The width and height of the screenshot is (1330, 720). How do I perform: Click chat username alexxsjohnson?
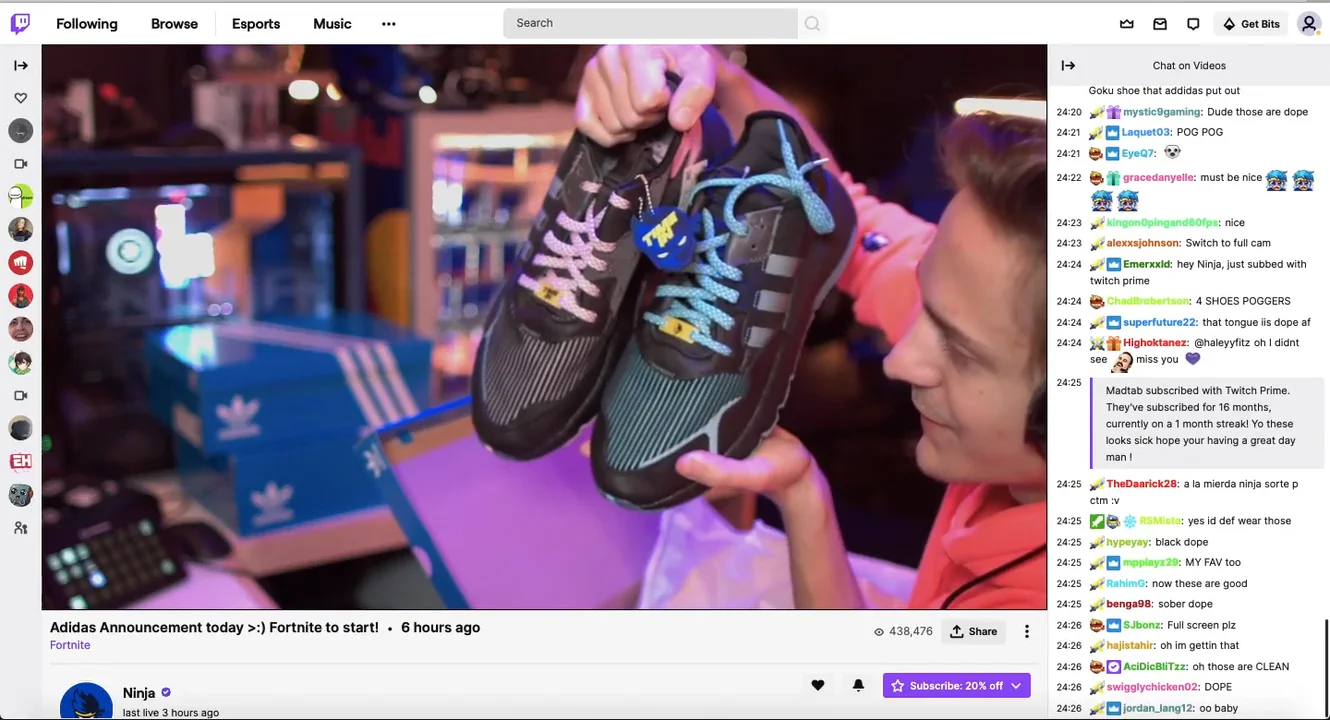[1143, 243]
